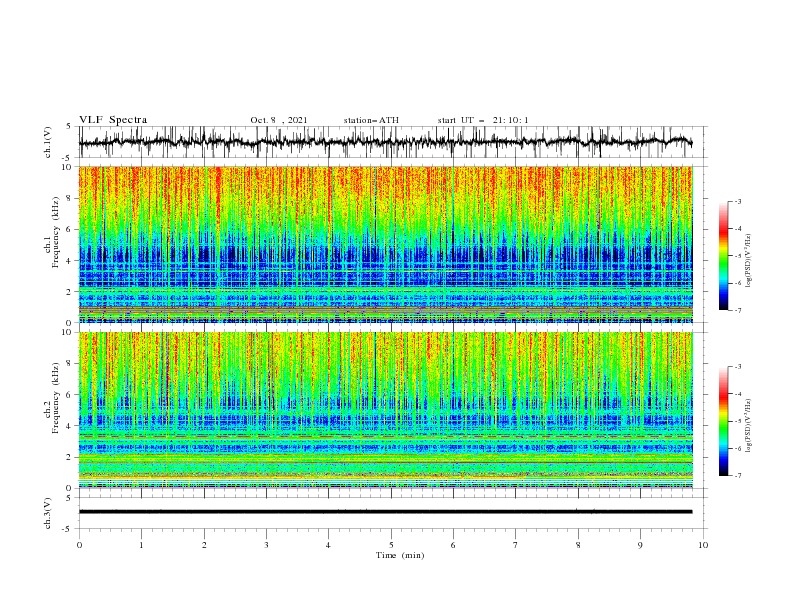Click the date "Oct. 8 , 2021"
Viewport: 792px width, 612px height.
pos(279,120)
